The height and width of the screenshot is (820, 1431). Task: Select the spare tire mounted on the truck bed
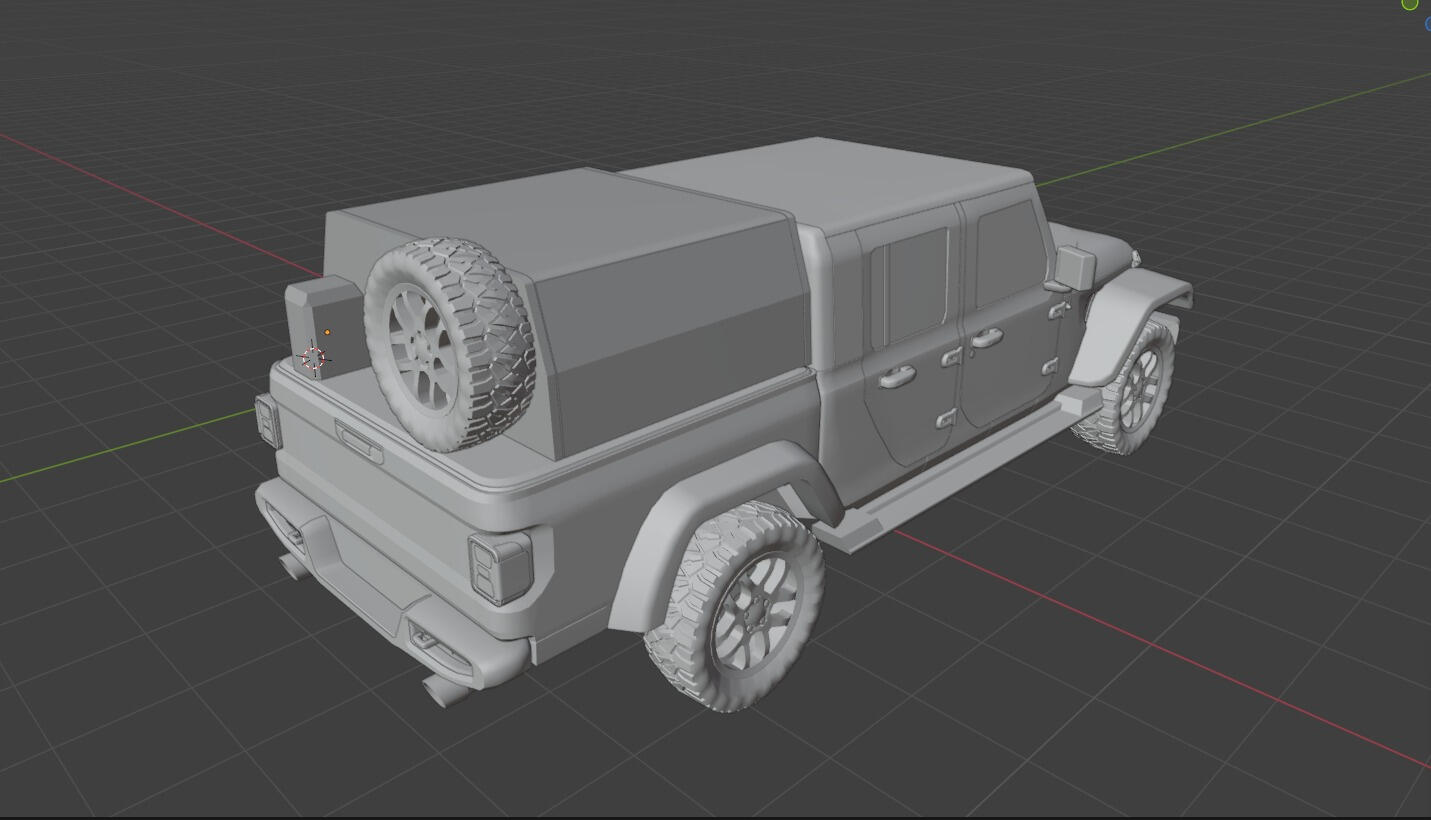click(x=450, y=342)
